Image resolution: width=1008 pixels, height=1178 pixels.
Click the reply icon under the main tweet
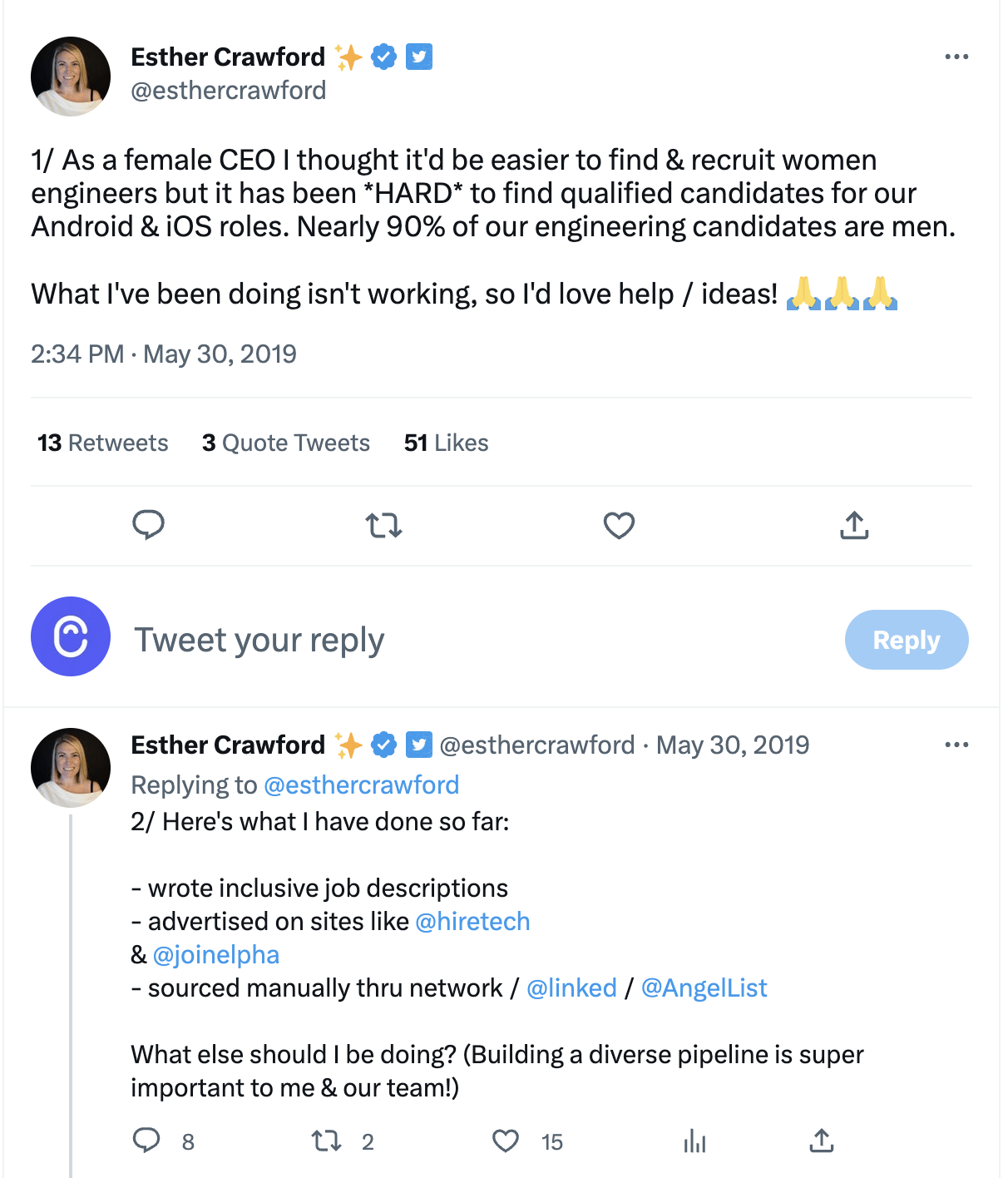coord(149,526)
